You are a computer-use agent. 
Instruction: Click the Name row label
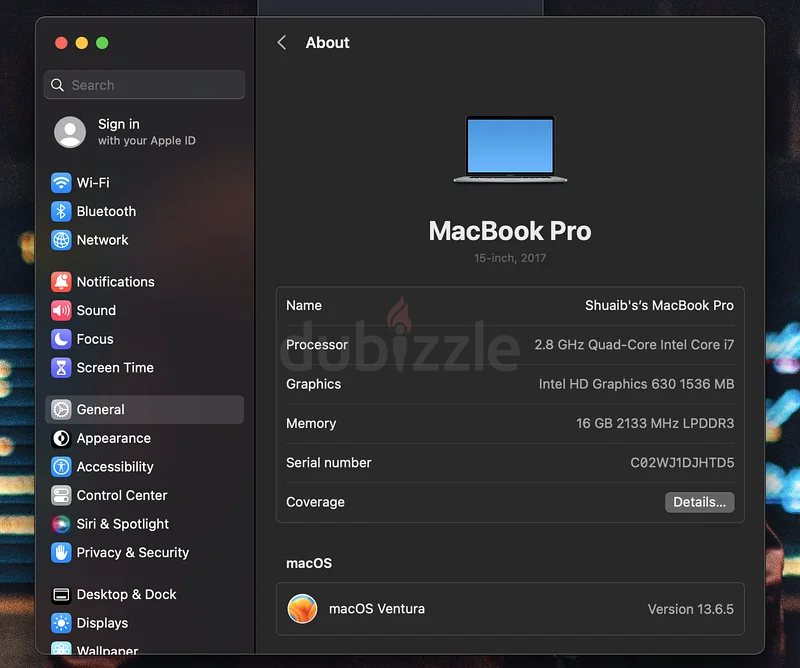[304, 305]
